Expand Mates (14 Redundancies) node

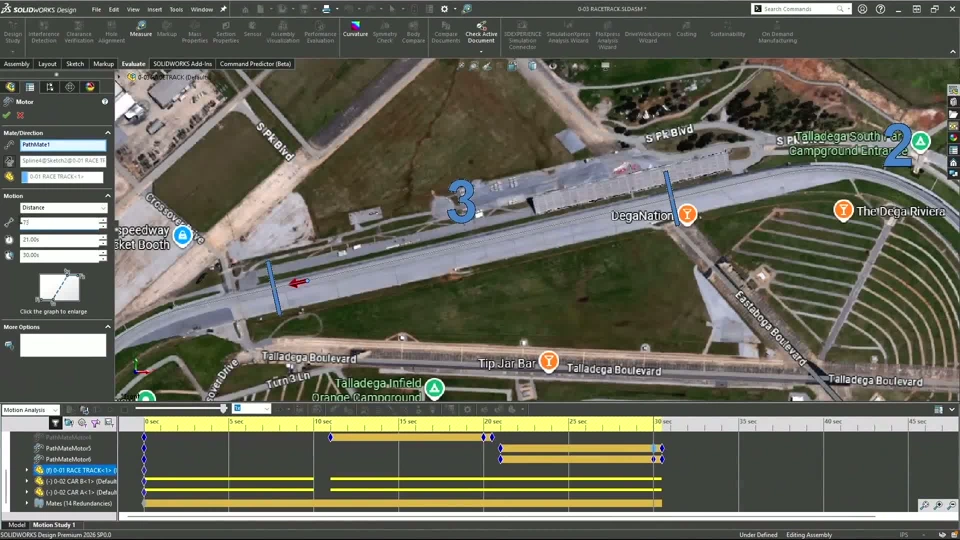click(x=26, y=503)
